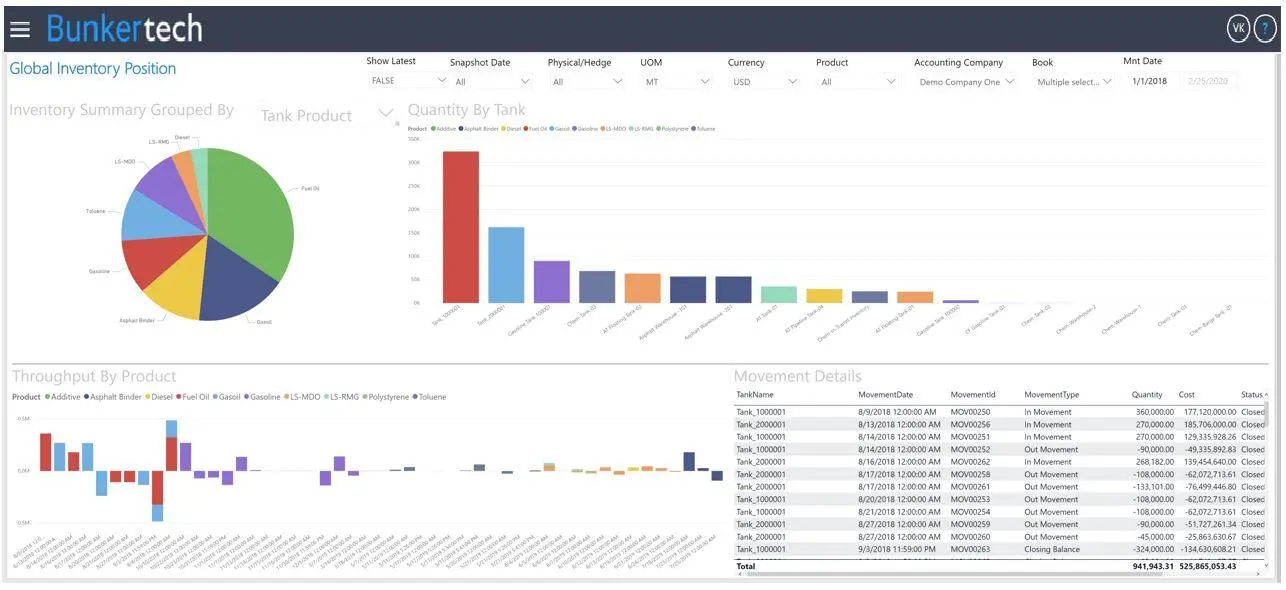Click the Movement Details panel title
Image resolution: width=1286 pixels, height=590 pixels.
tap(797, 376)
